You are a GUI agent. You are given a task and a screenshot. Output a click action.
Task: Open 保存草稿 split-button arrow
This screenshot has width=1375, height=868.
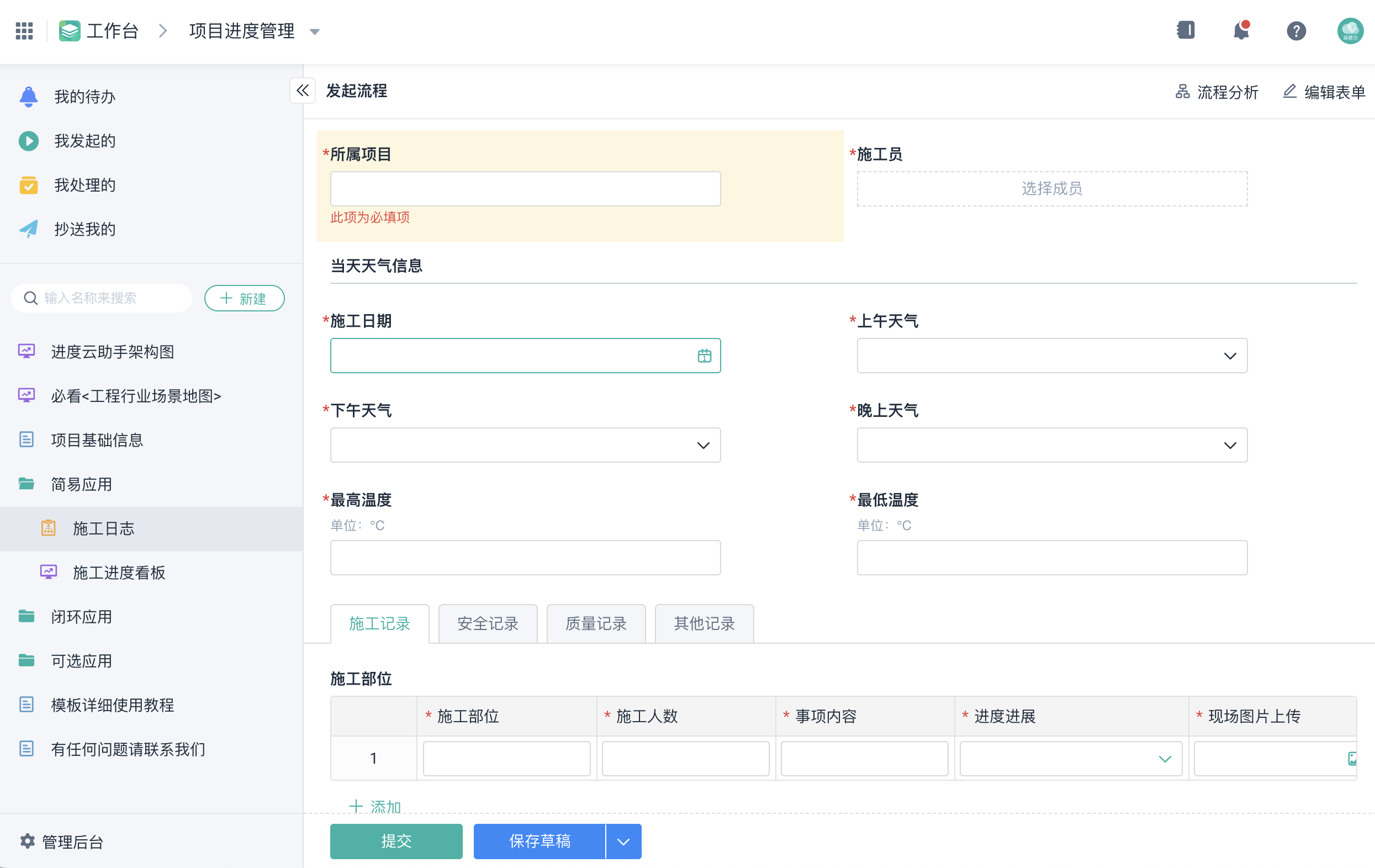point(623,841)
